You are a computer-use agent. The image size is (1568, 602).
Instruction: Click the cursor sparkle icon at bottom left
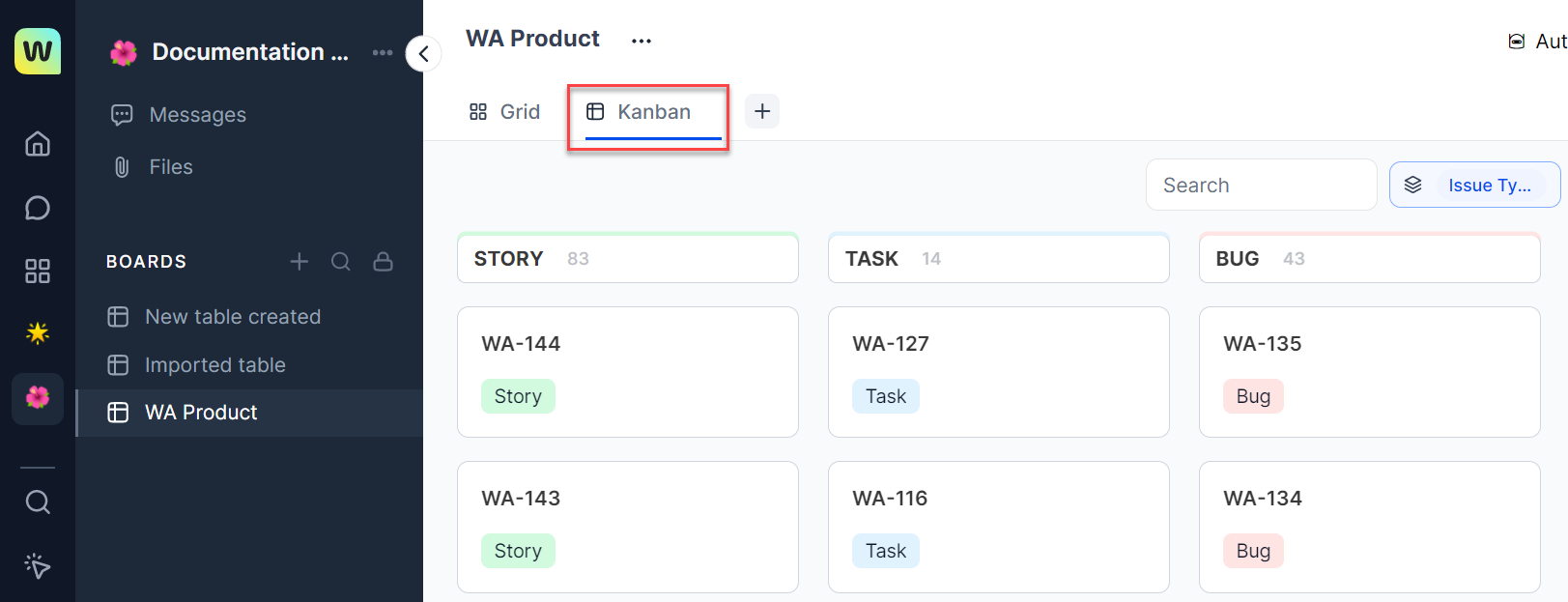point(38,565)
